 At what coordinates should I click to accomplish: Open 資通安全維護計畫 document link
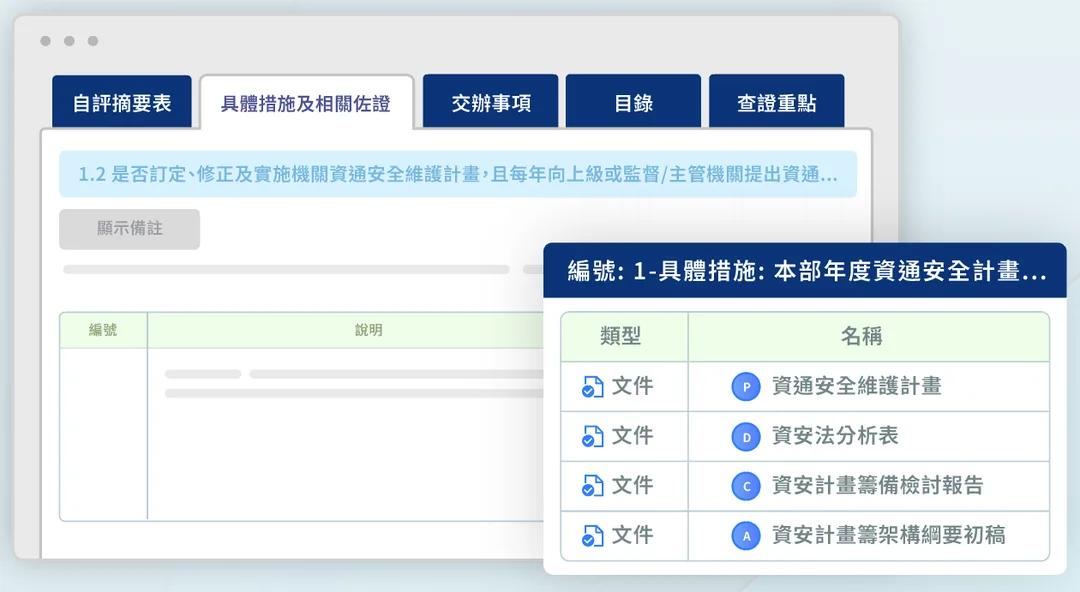(856, 386)
